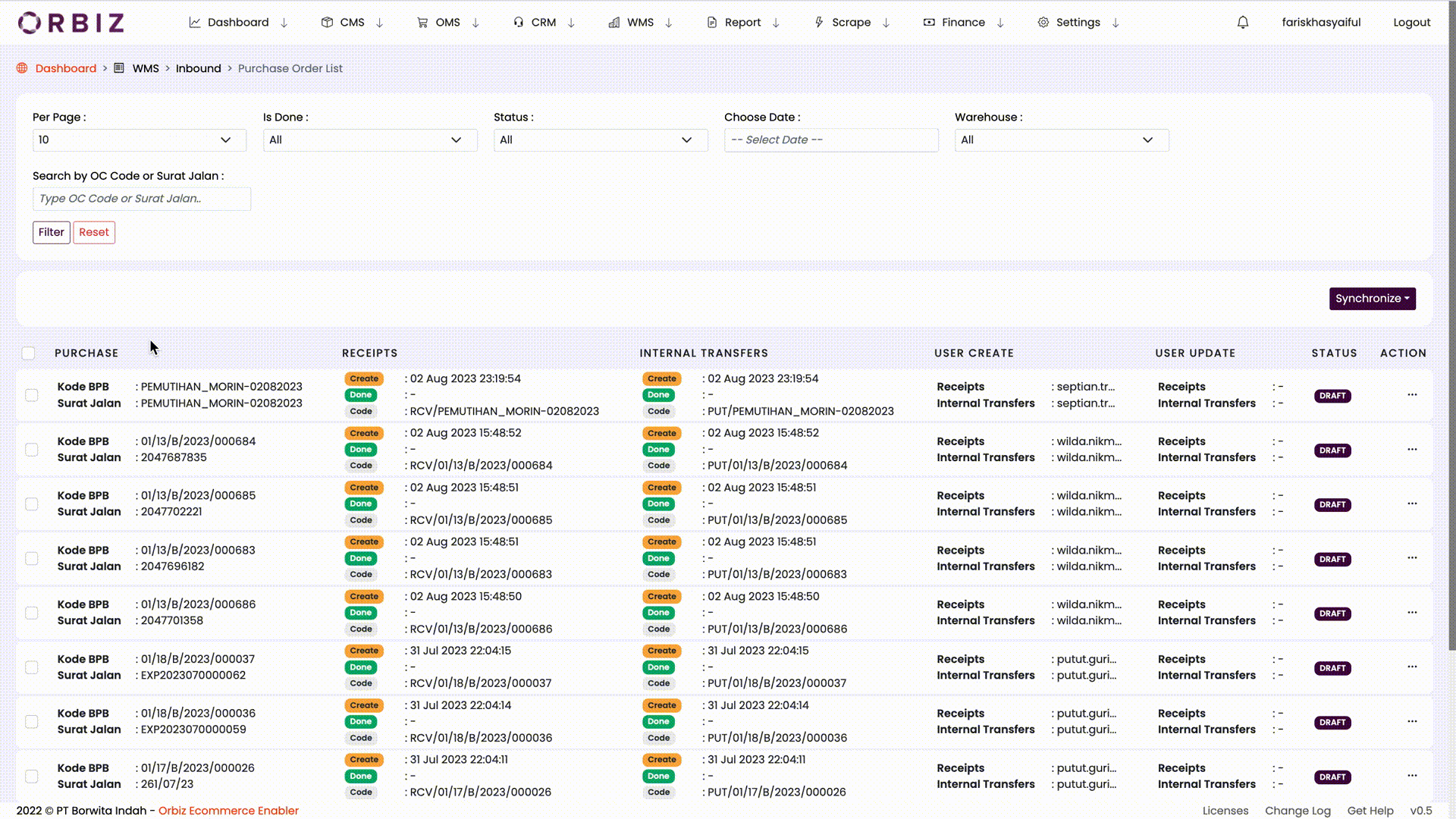Click the Get Help footer link
This screenshot has height=819, width=1456.
point(1370,811)
